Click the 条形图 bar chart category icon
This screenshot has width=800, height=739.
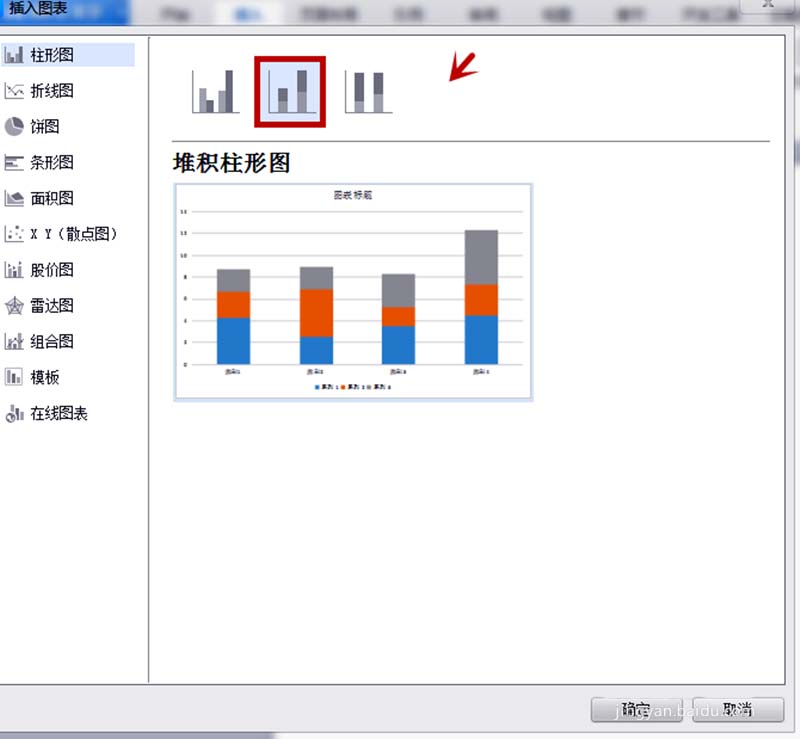(14, 162)
